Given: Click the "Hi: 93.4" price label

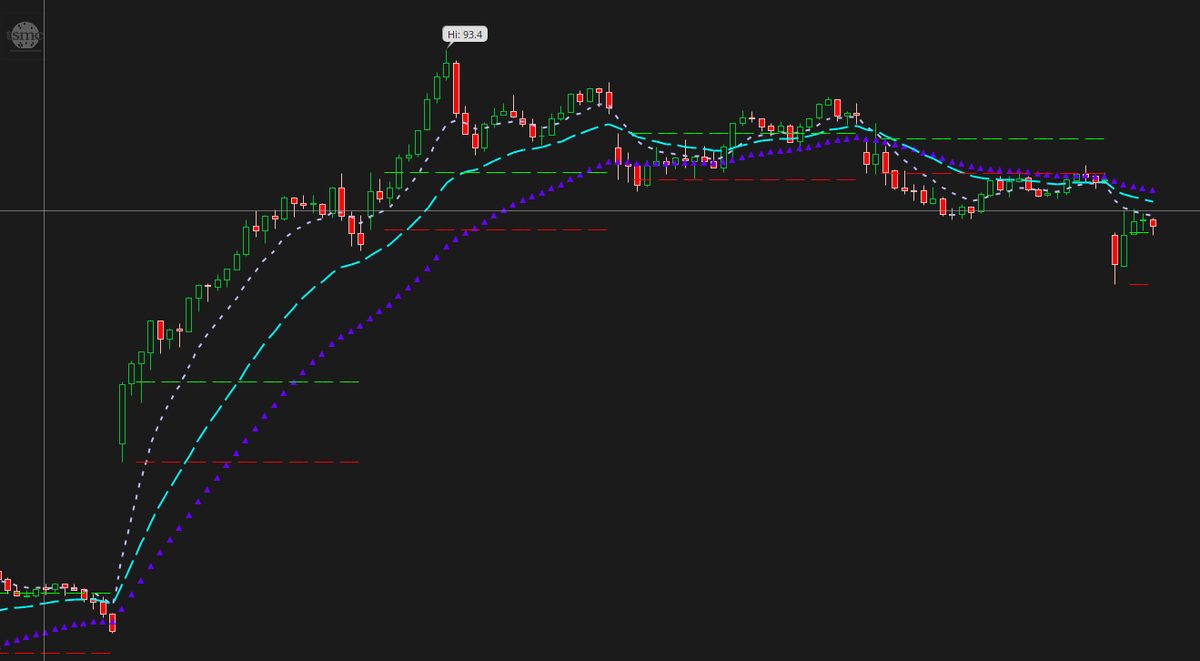Looking at the screenshot, I should 465,34.
